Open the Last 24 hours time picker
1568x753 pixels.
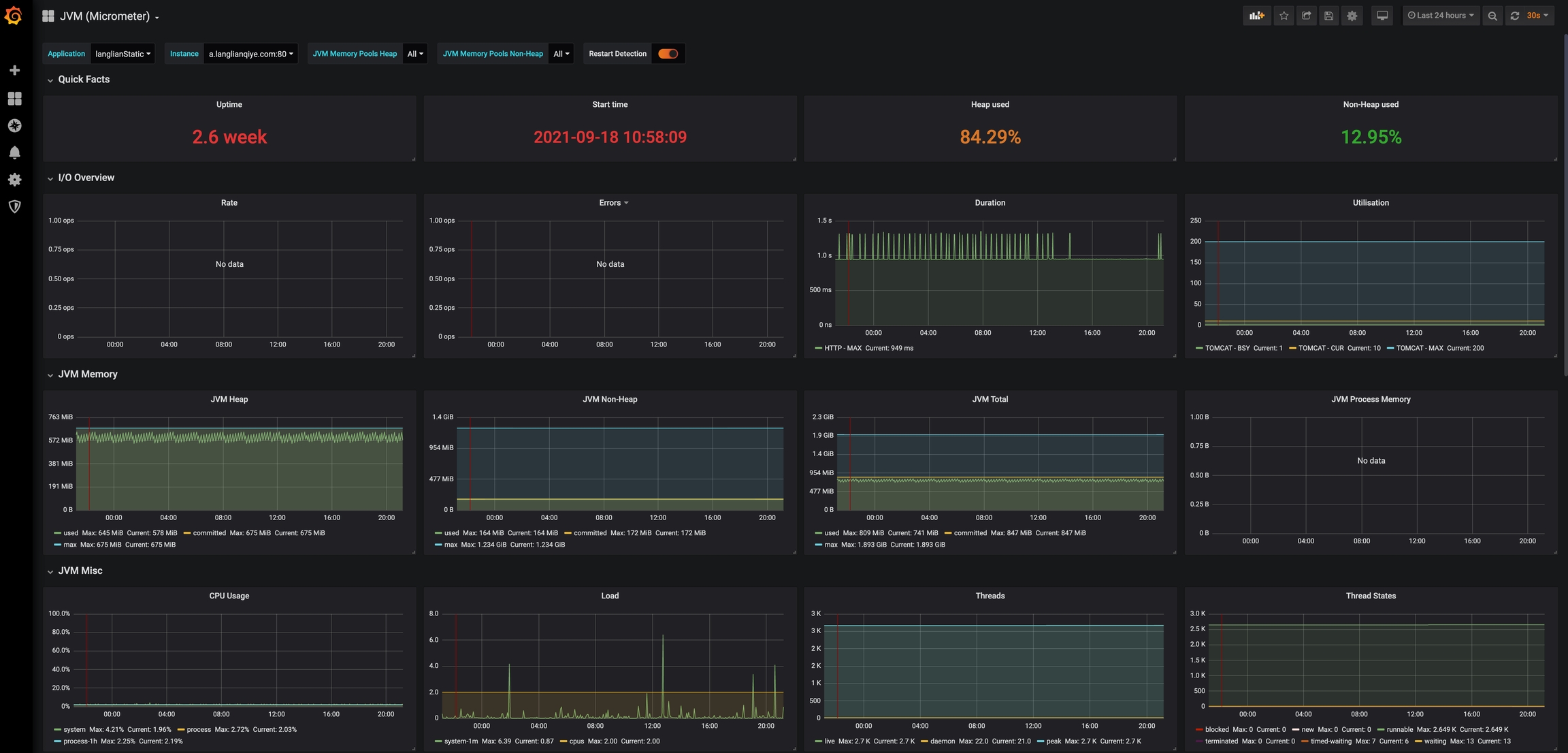point(1441,16)
